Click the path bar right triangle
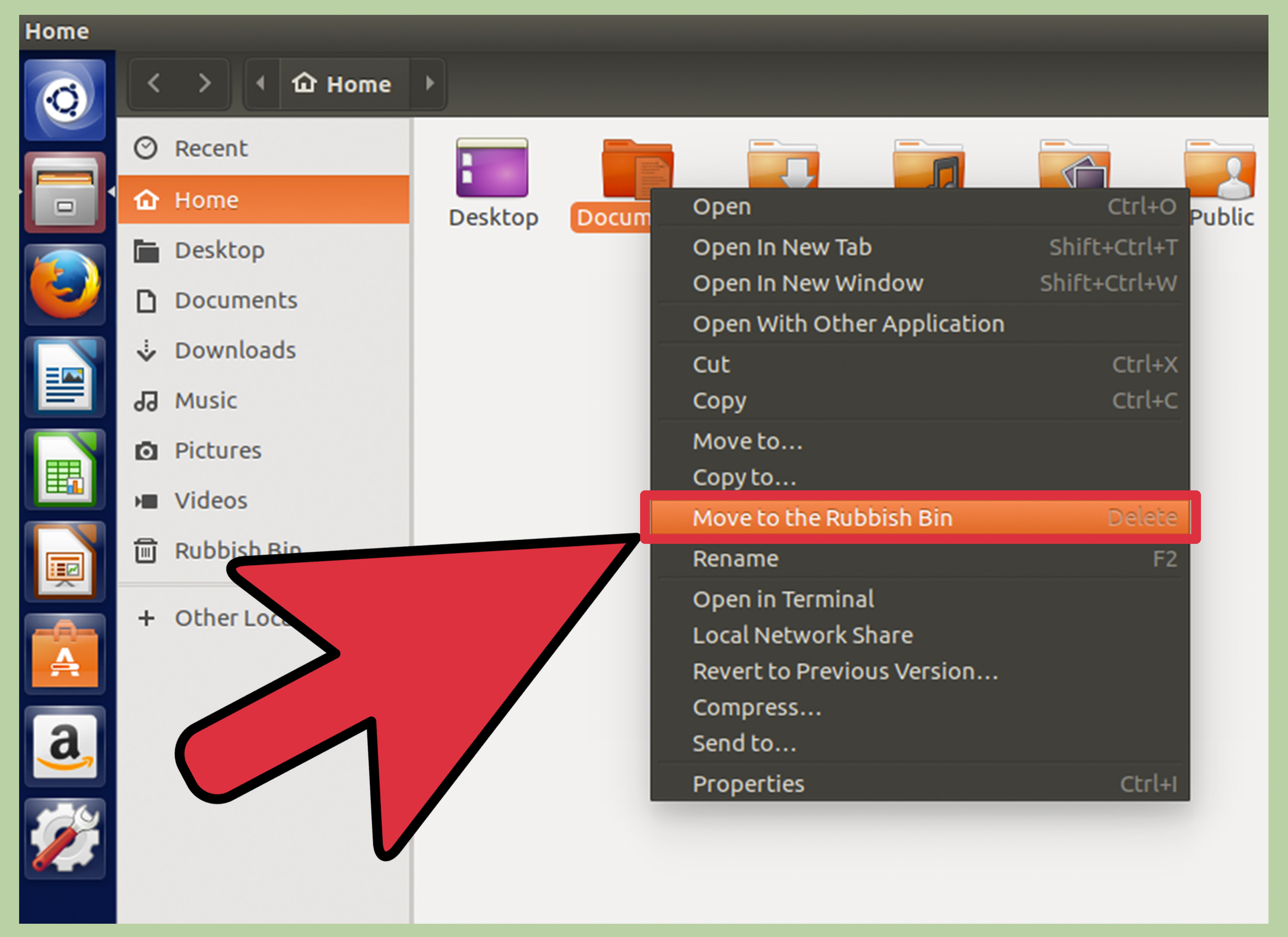This screenshot has width=1288, height=937. tap(429, 84)
